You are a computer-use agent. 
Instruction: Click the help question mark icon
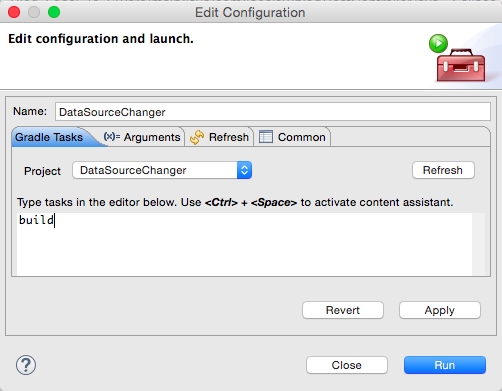(x=26, y=365)
